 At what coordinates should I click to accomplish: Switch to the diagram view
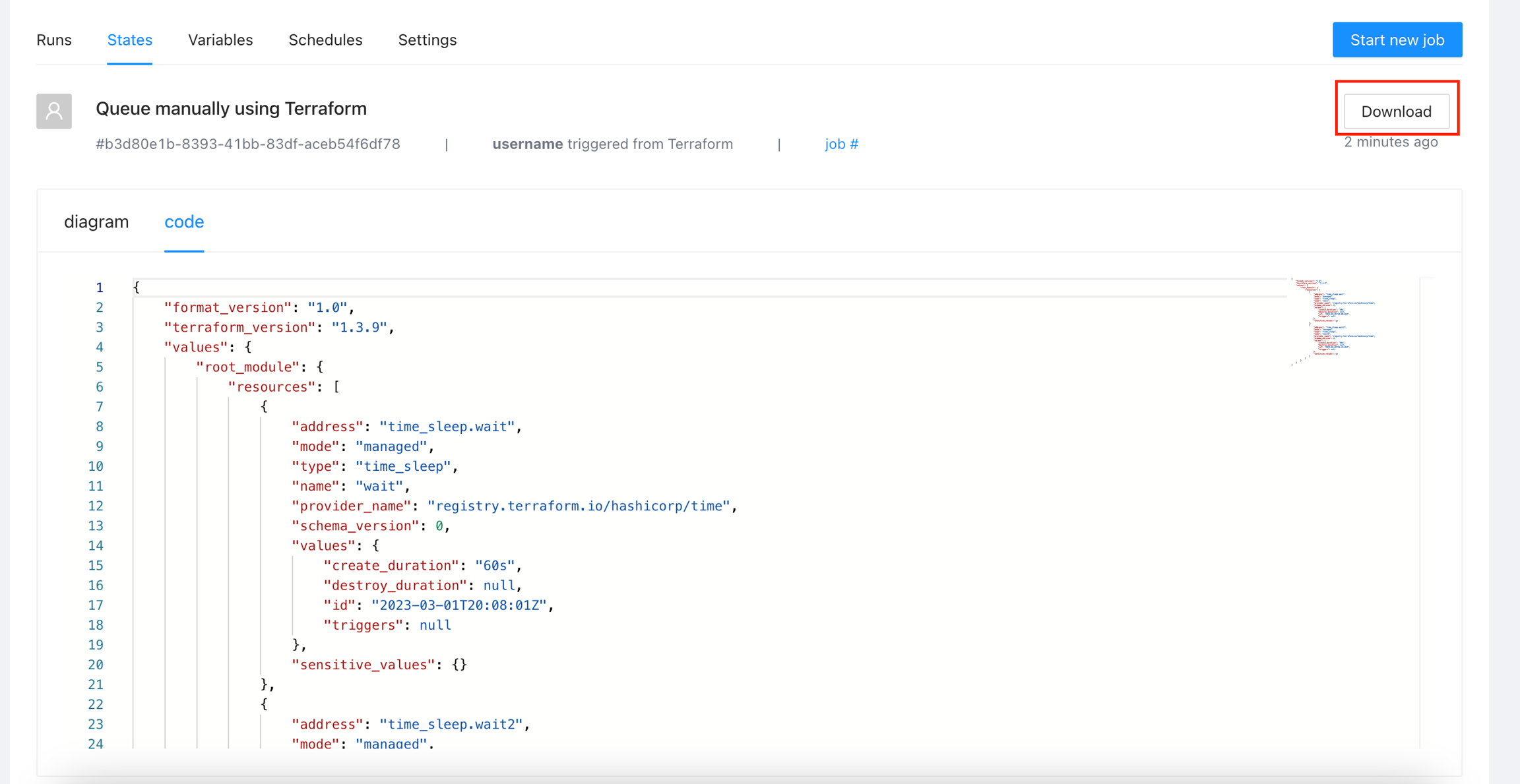[96, 222]
